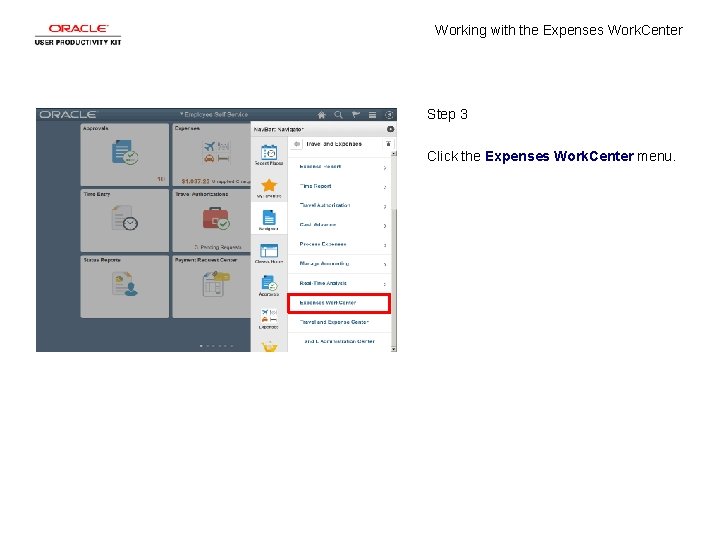Open the Expenses tile
This screenshot has width=720, height=540.
pyautogui.click(x=212, y=155)
